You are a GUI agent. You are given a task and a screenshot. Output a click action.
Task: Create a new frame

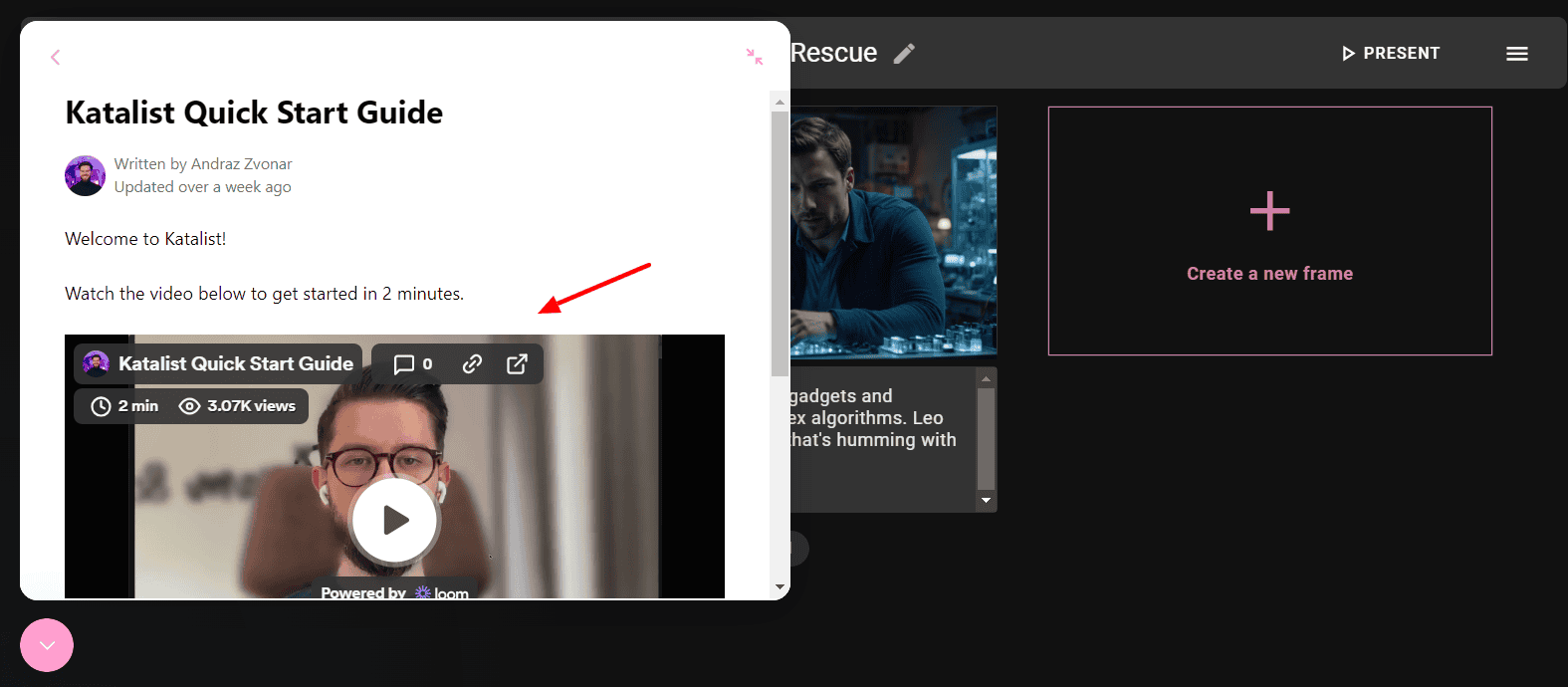1270,231
